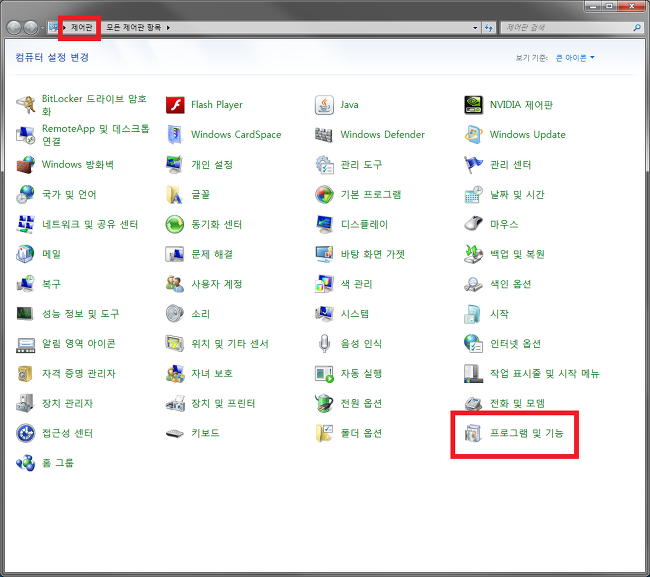Open the Windows 방화벽 icon
Viewport: 650px width, 577px height.
(26, 165)
